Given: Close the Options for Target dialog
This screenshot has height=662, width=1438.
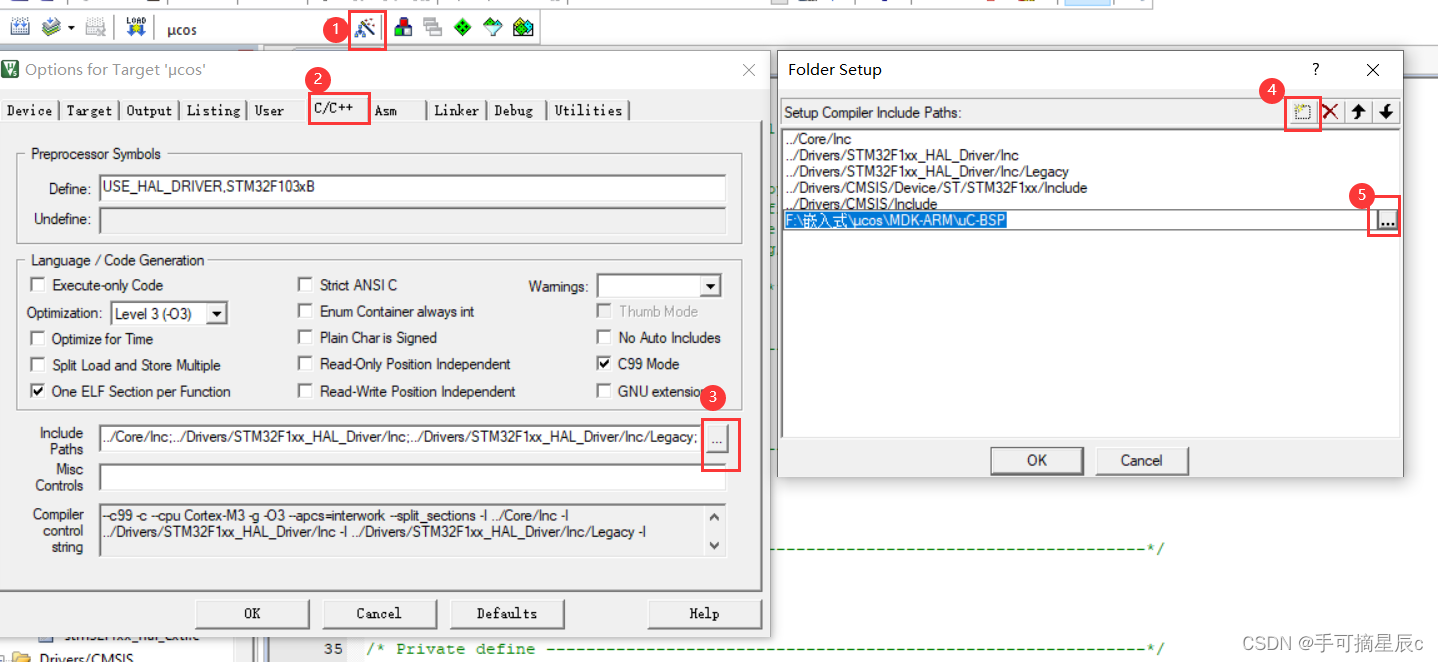Looking at the screenshot, I should pyautogui.click(x=749, y=70).
